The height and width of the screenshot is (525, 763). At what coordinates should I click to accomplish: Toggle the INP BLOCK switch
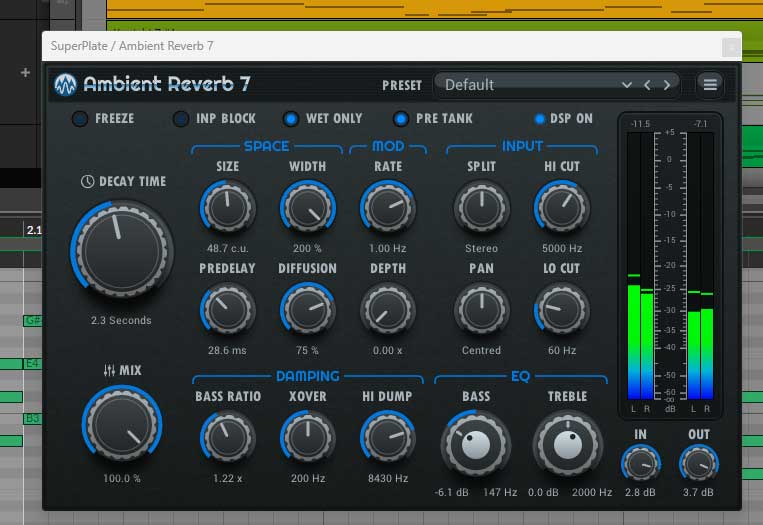pyautogui.click(x=181, y=119)
